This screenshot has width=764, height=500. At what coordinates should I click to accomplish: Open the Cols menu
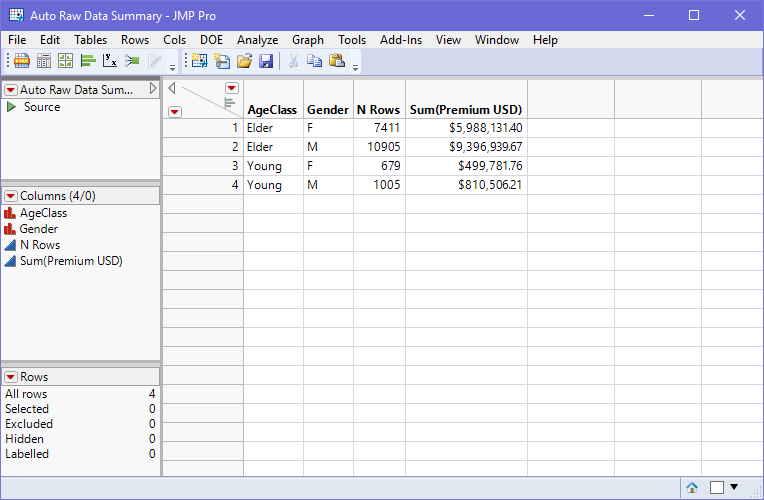[x=174, y=40]
